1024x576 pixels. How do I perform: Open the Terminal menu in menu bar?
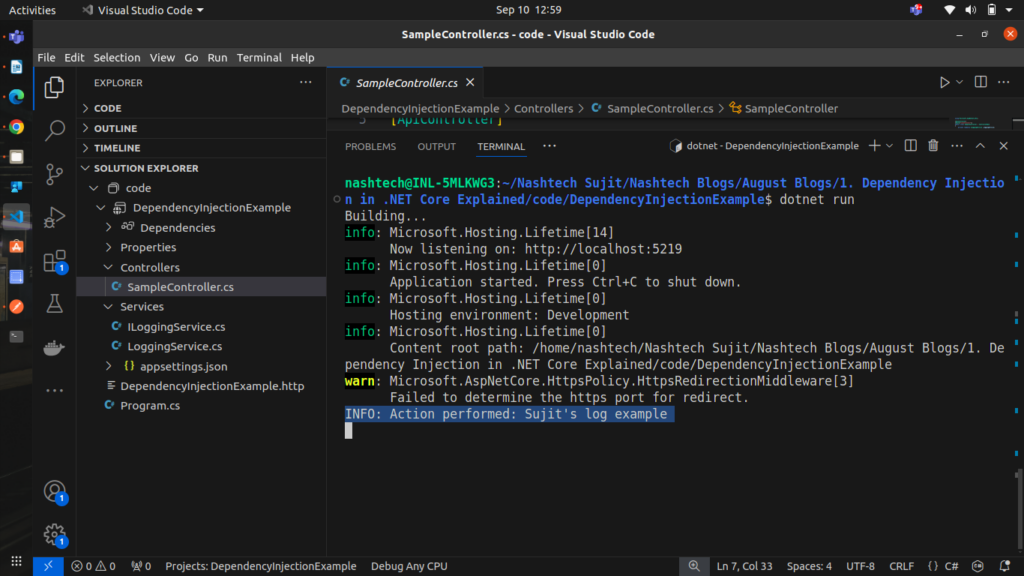point(259,58)
